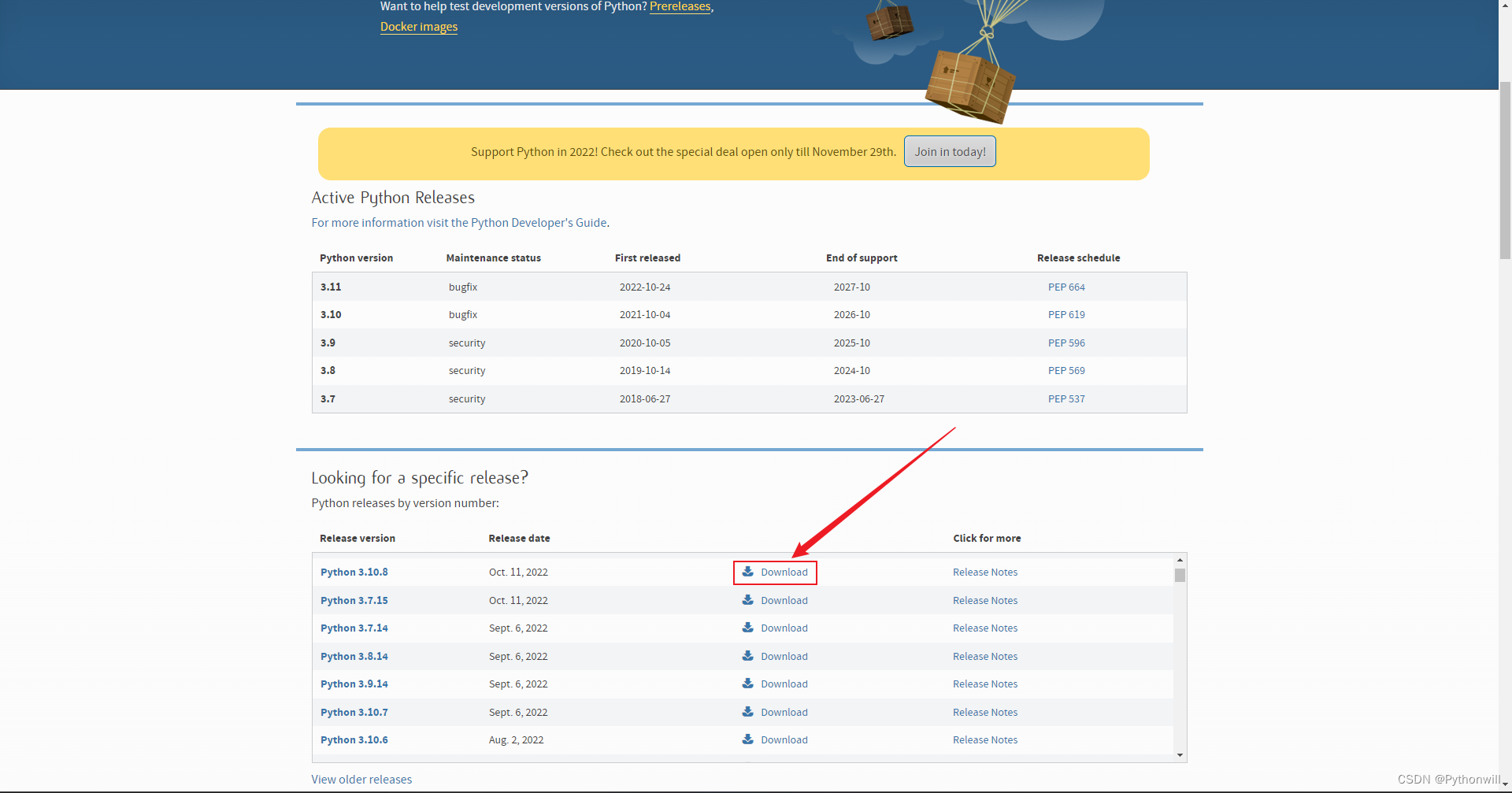Click the Click for more column header
The image size is (1512, 793).
[987, 539]
